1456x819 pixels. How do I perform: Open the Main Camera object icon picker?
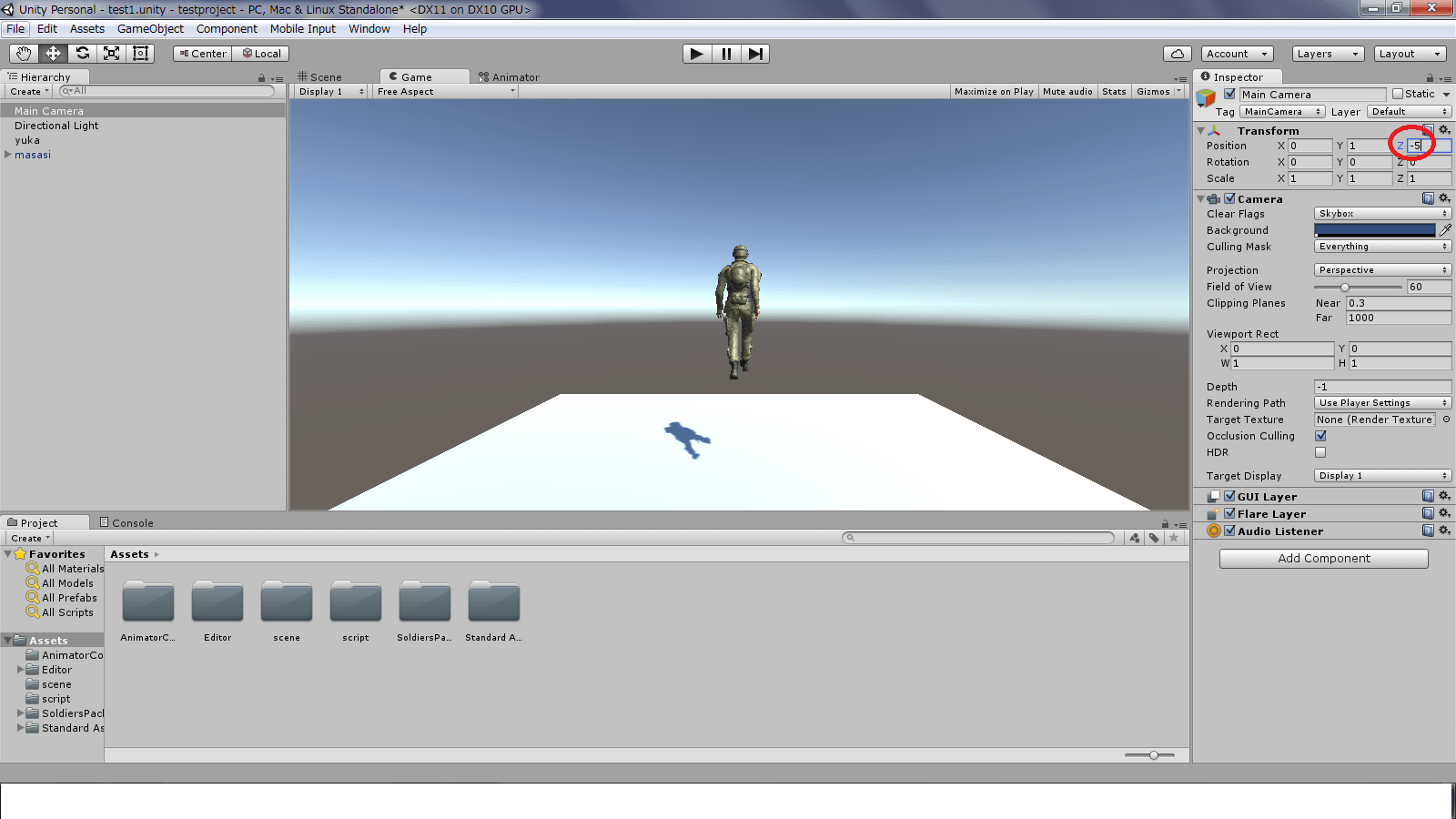point(1206,97)
